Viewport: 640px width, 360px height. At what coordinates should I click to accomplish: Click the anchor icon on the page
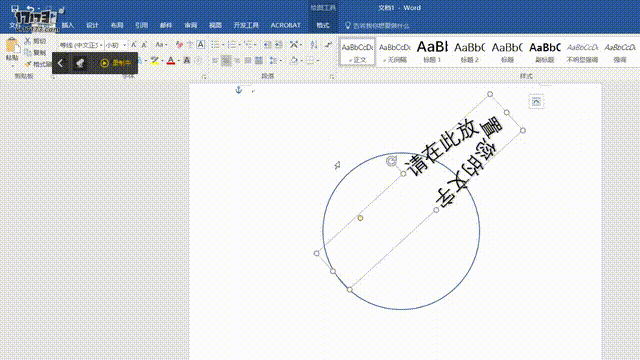(x=239, y=90)
